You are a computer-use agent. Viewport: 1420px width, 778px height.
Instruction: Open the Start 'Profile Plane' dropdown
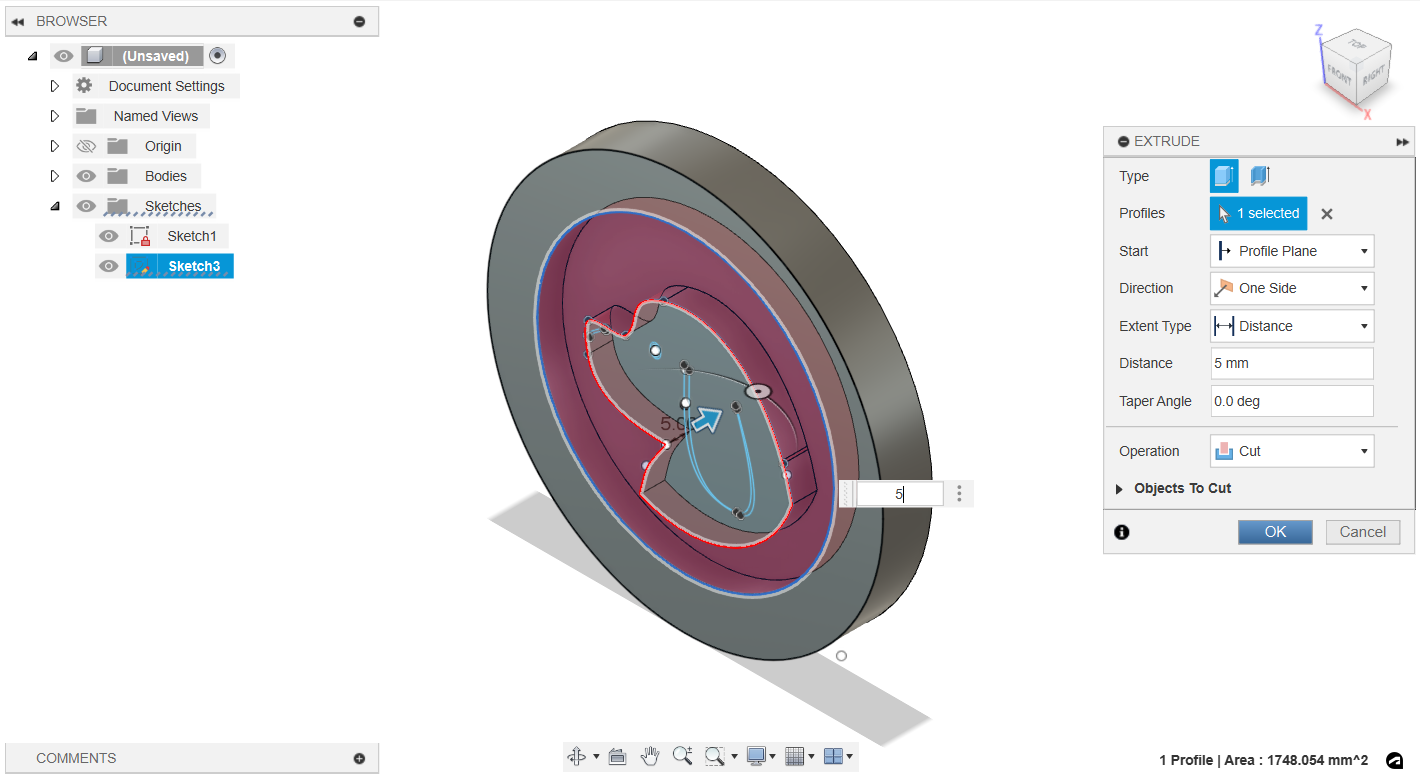[x=1292, y=251]
